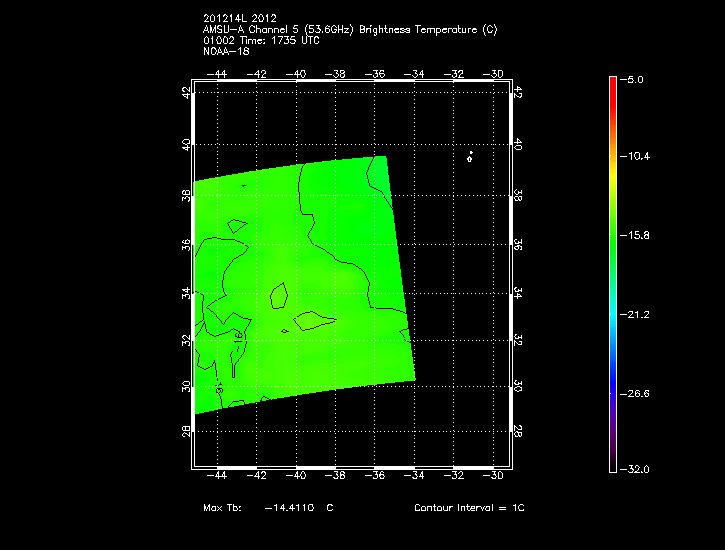Click the -44 label on top axis
725x550 pixels.
[217, 74]
